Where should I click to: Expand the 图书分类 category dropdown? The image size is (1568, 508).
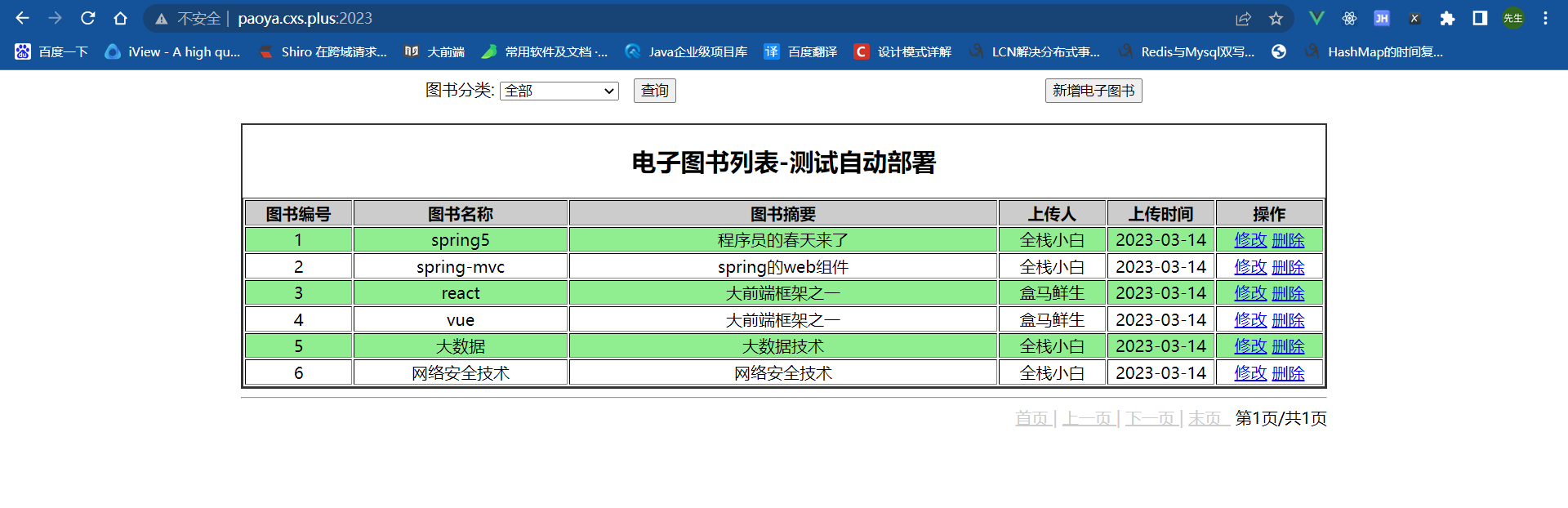(559, 91)
